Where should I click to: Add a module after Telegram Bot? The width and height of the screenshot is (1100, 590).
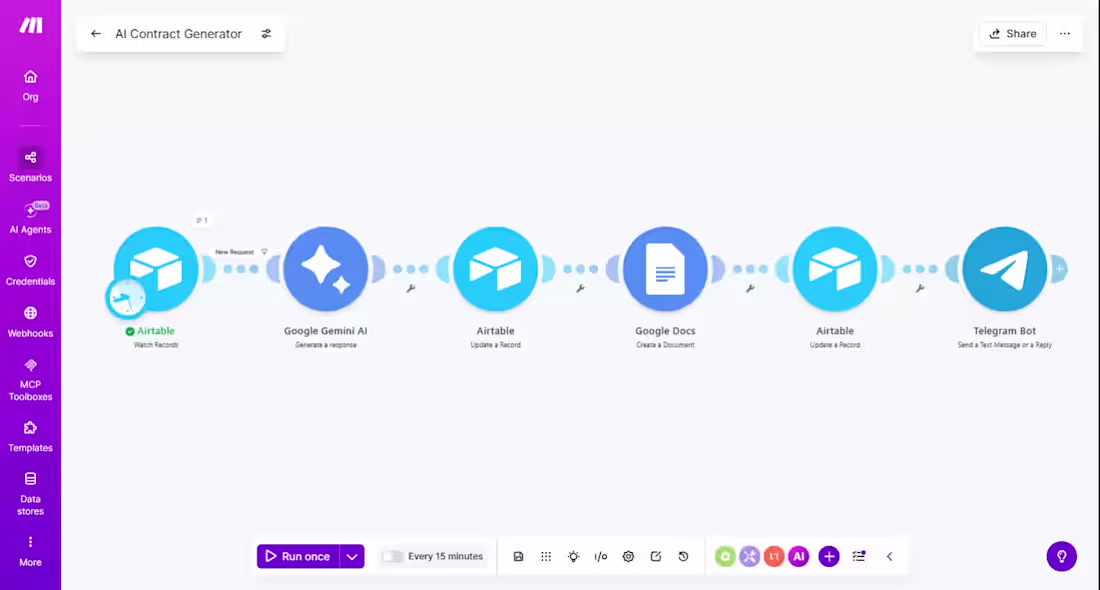tap(1059, 269)
